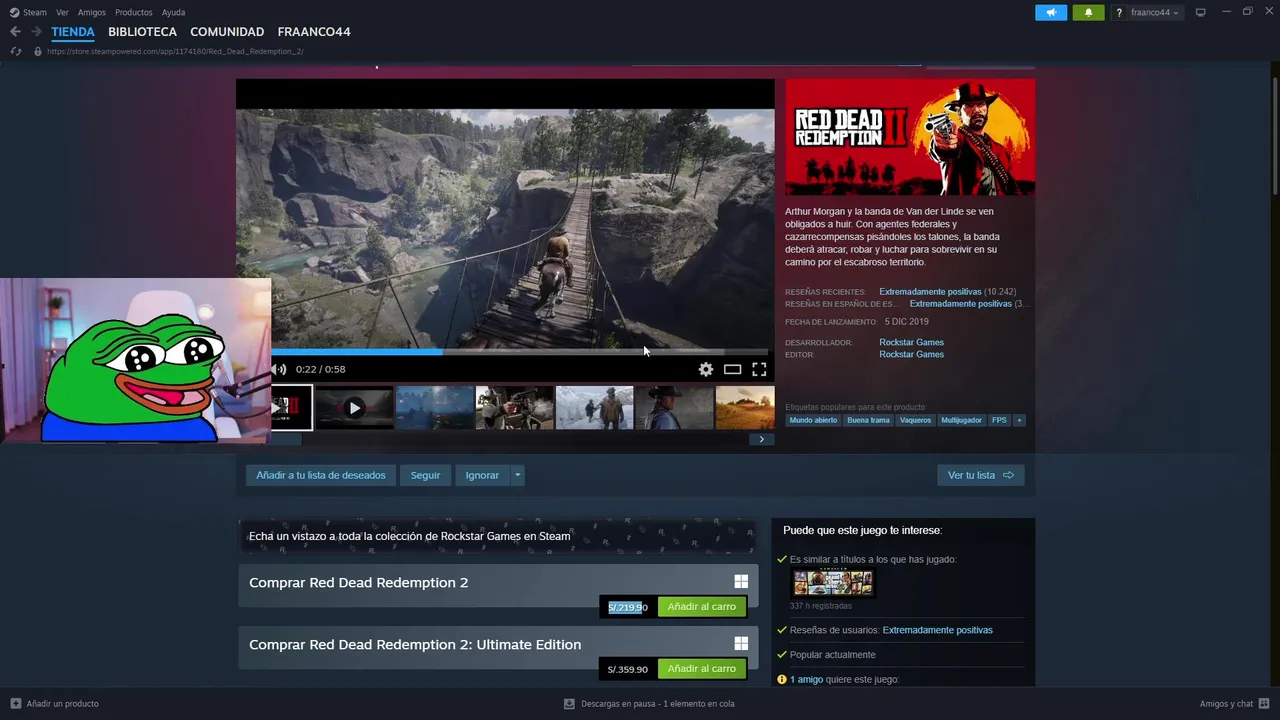The image size is (1280, 720).
Task: Advance thumbnail strip with right arrow
Action: [761, 439]
